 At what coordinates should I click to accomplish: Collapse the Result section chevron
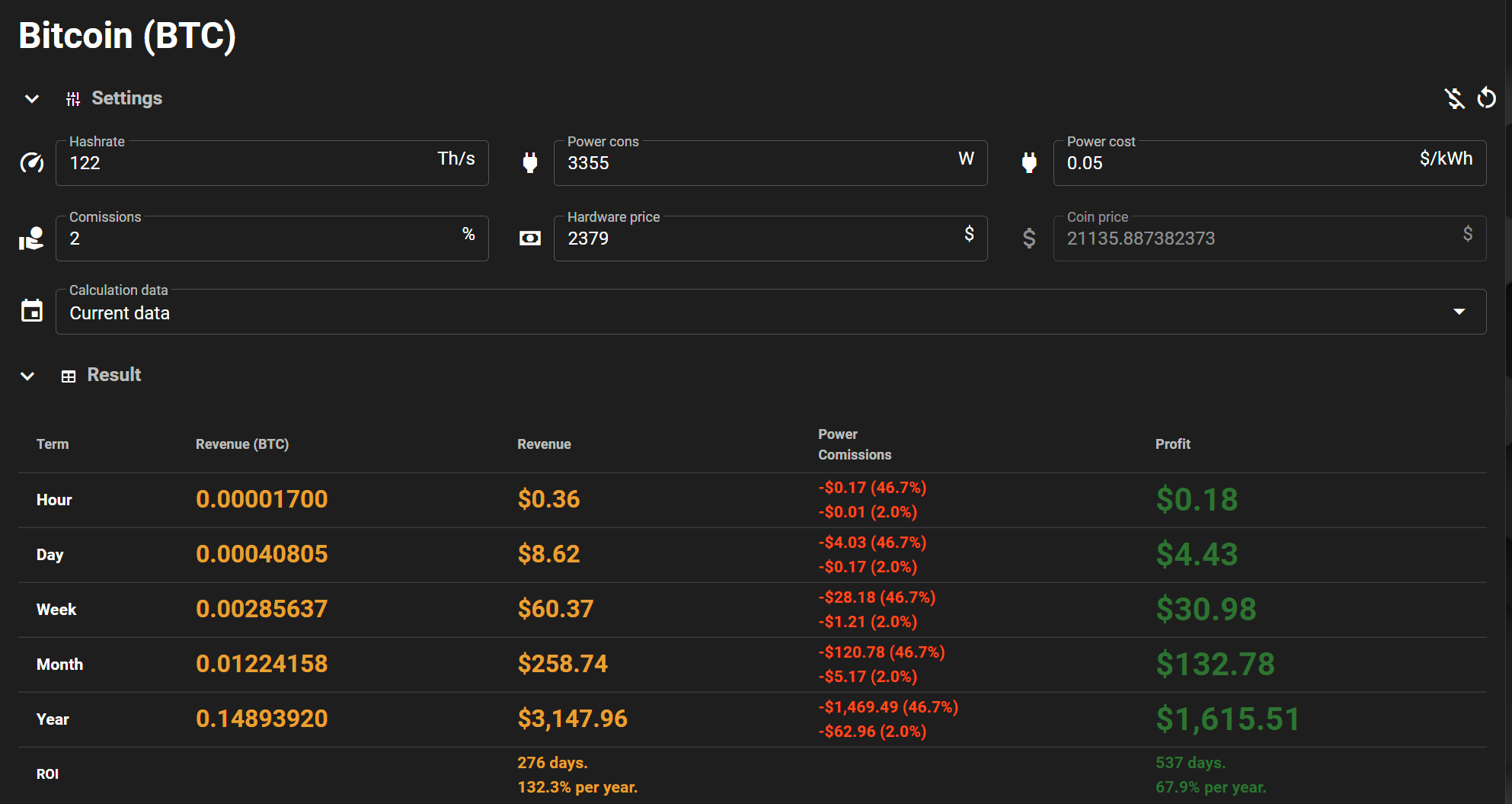(27, 376)
